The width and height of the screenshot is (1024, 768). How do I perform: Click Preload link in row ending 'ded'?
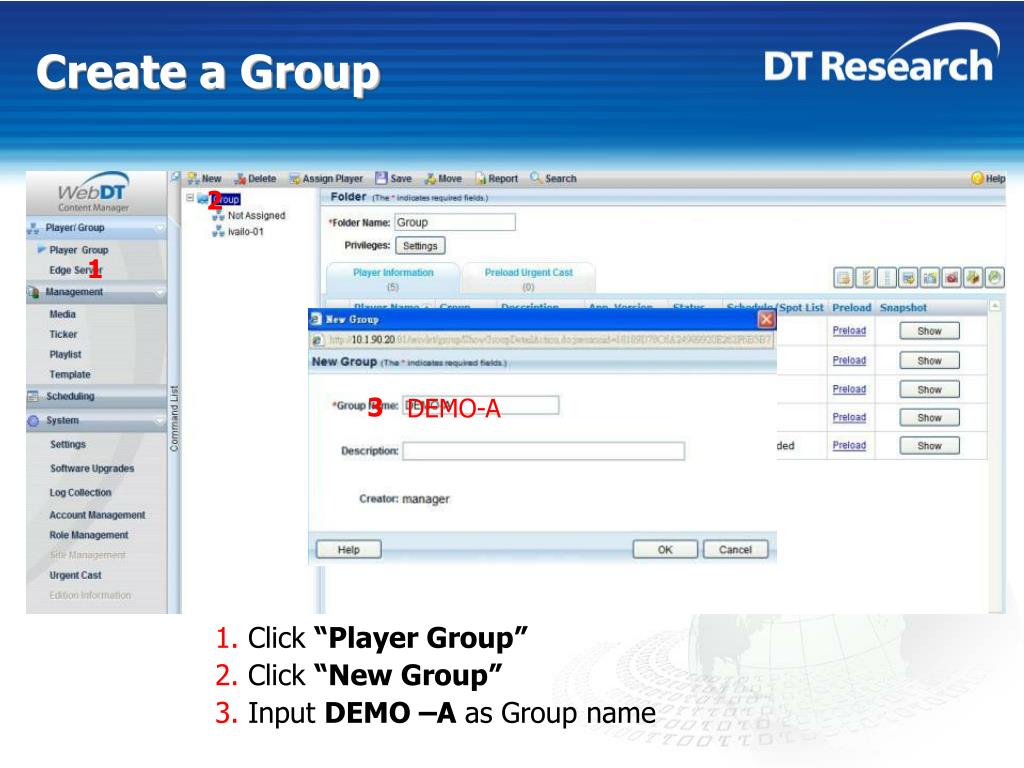[x=849, y=445]
